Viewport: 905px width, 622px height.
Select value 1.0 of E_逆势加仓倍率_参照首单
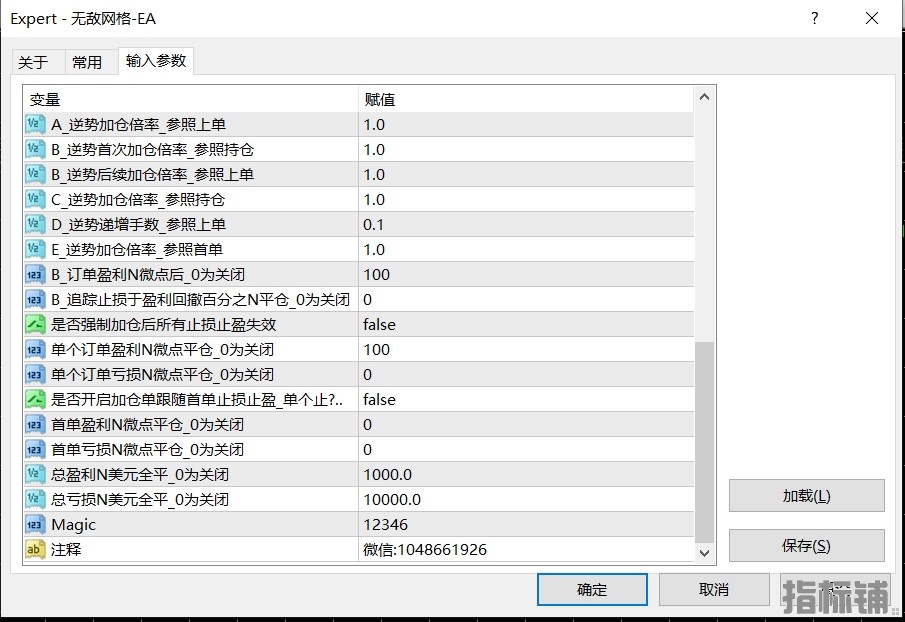point(374,250)
